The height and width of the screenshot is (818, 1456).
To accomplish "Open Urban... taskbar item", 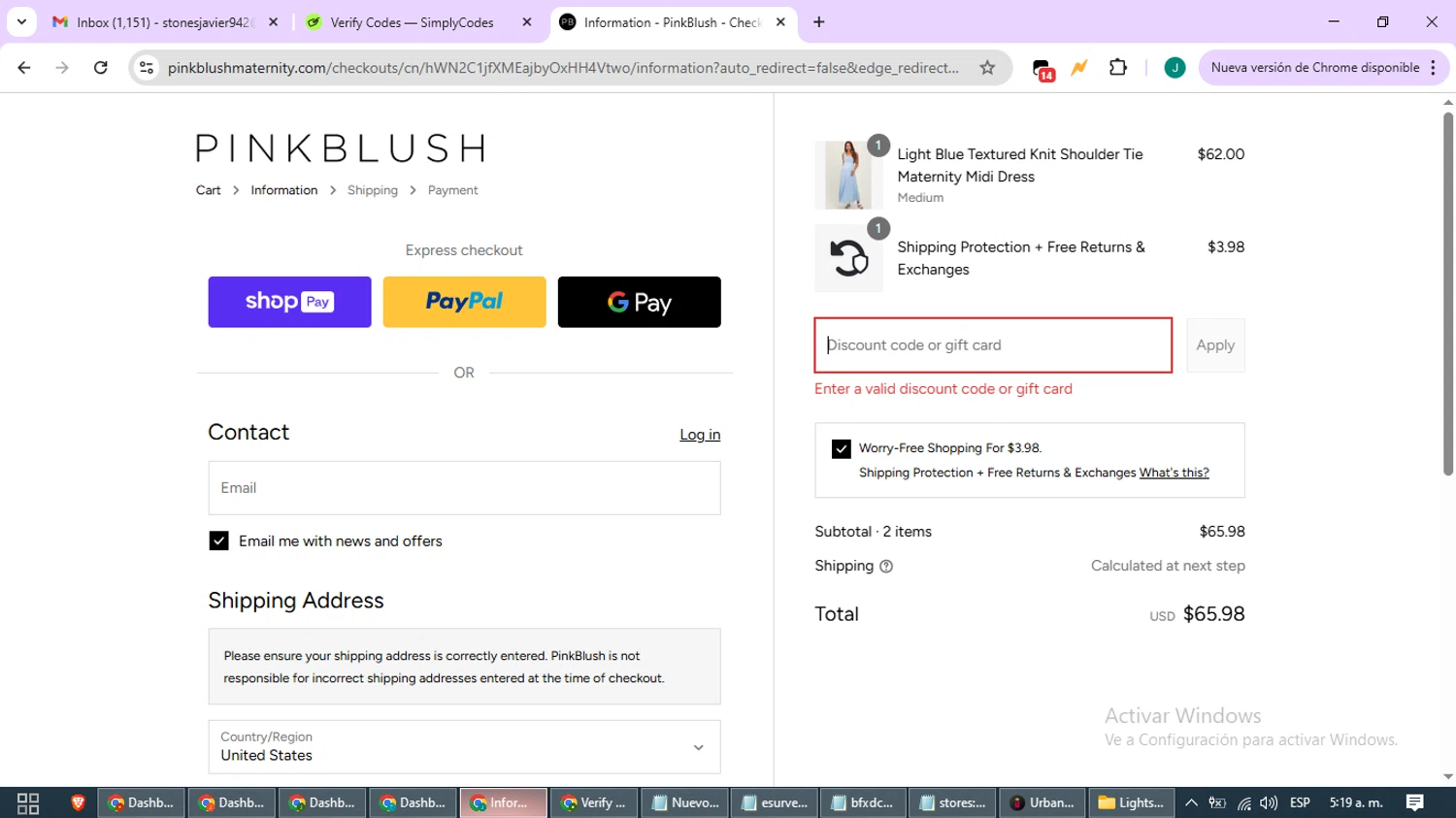I will pos(1043,802).
